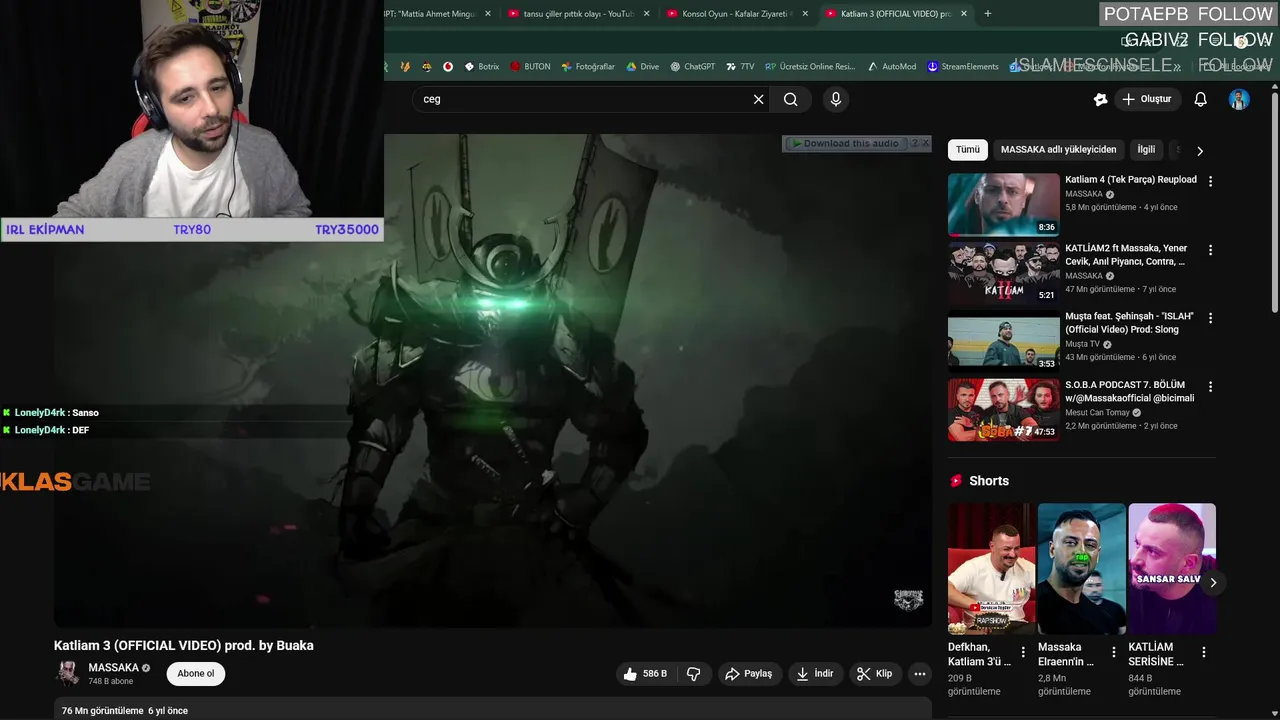Close the Download this audio overlay

click(x=925, y=144)
